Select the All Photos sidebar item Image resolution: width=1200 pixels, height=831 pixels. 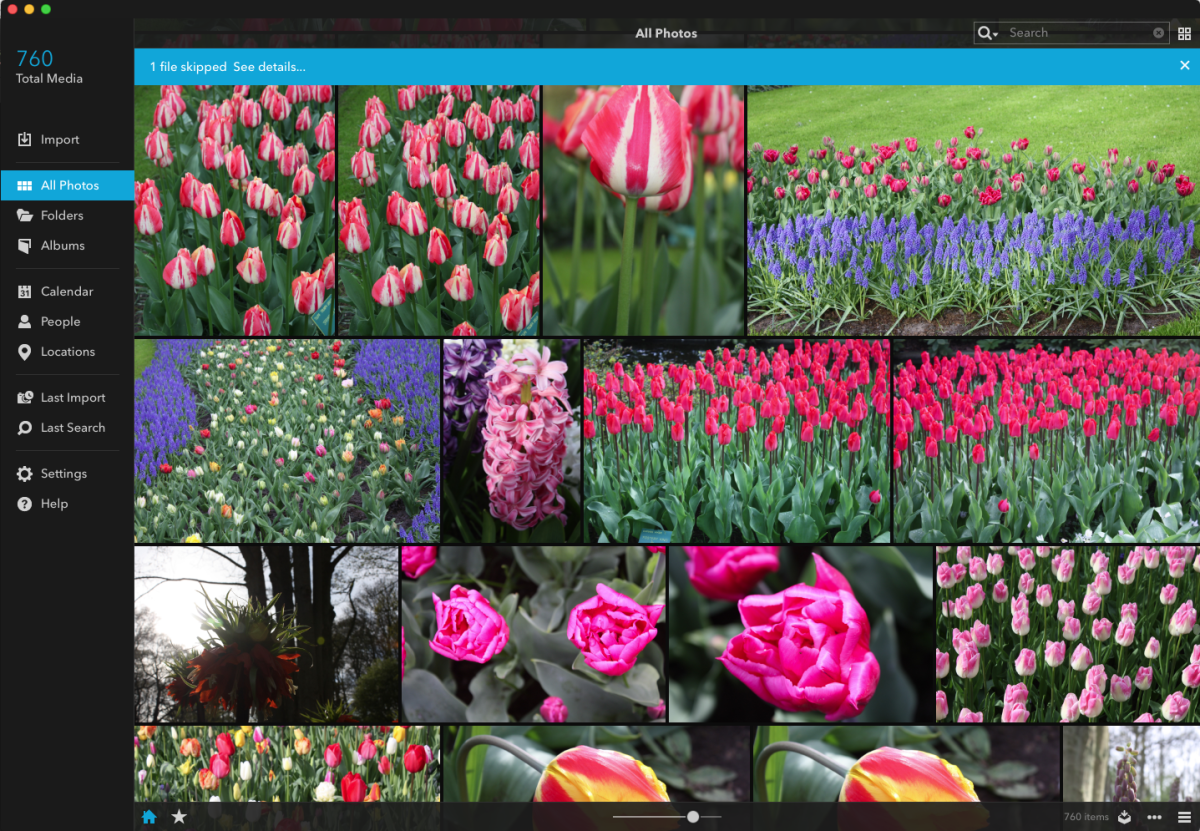tap(69, 186)
